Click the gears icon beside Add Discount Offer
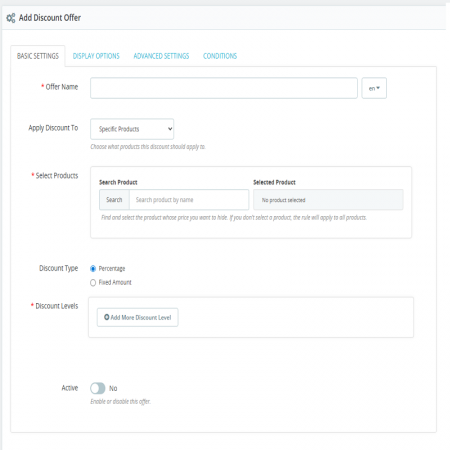The width and height of the screenshot is (450, 450). tap(11, 18)
